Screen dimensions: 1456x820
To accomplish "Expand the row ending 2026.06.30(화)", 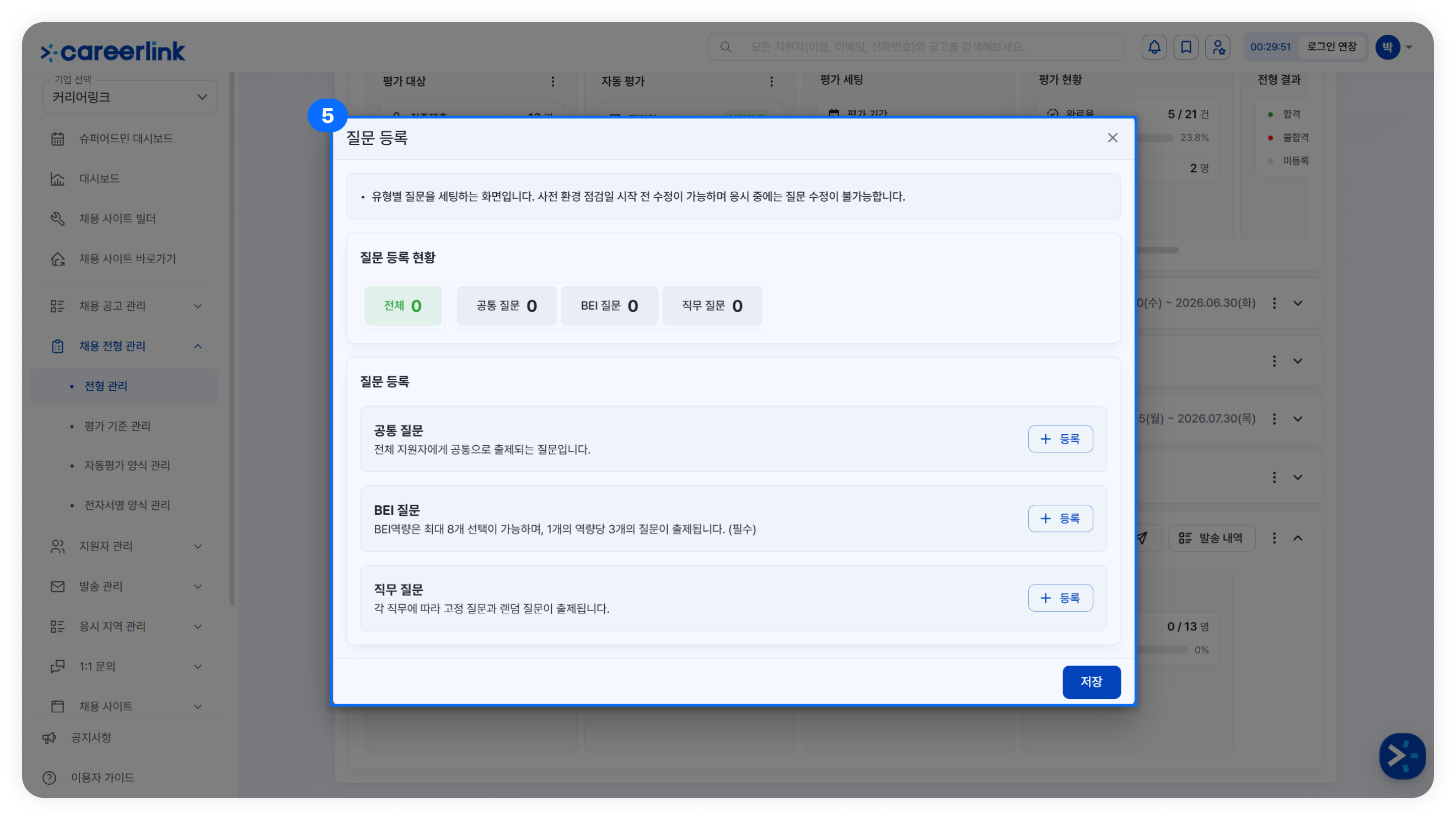I will pyautogui.click(x=1298, y=303).
